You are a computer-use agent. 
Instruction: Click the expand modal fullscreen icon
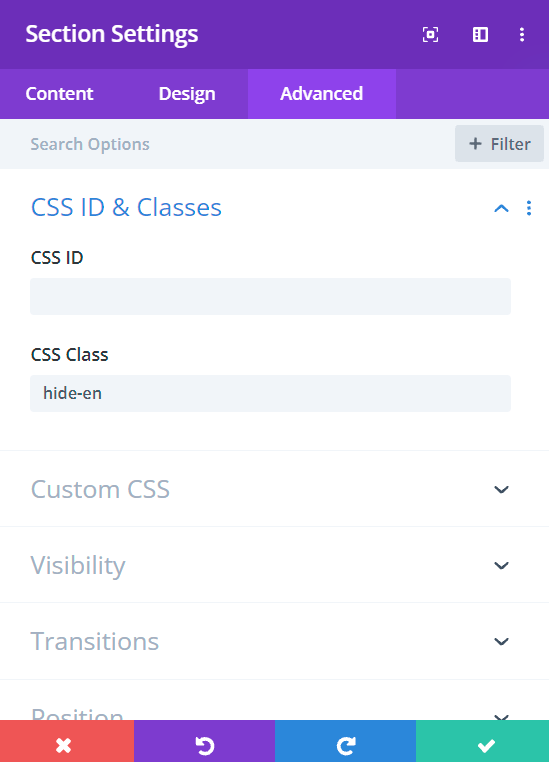point(430,35)
